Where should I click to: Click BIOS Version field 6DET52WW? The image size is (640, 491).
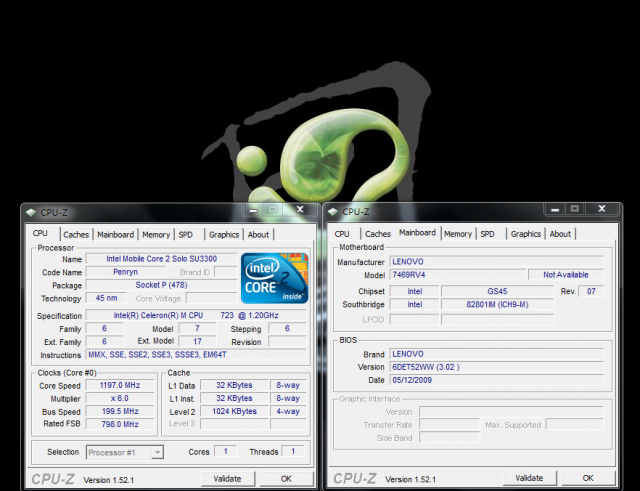tap(497, 367)
